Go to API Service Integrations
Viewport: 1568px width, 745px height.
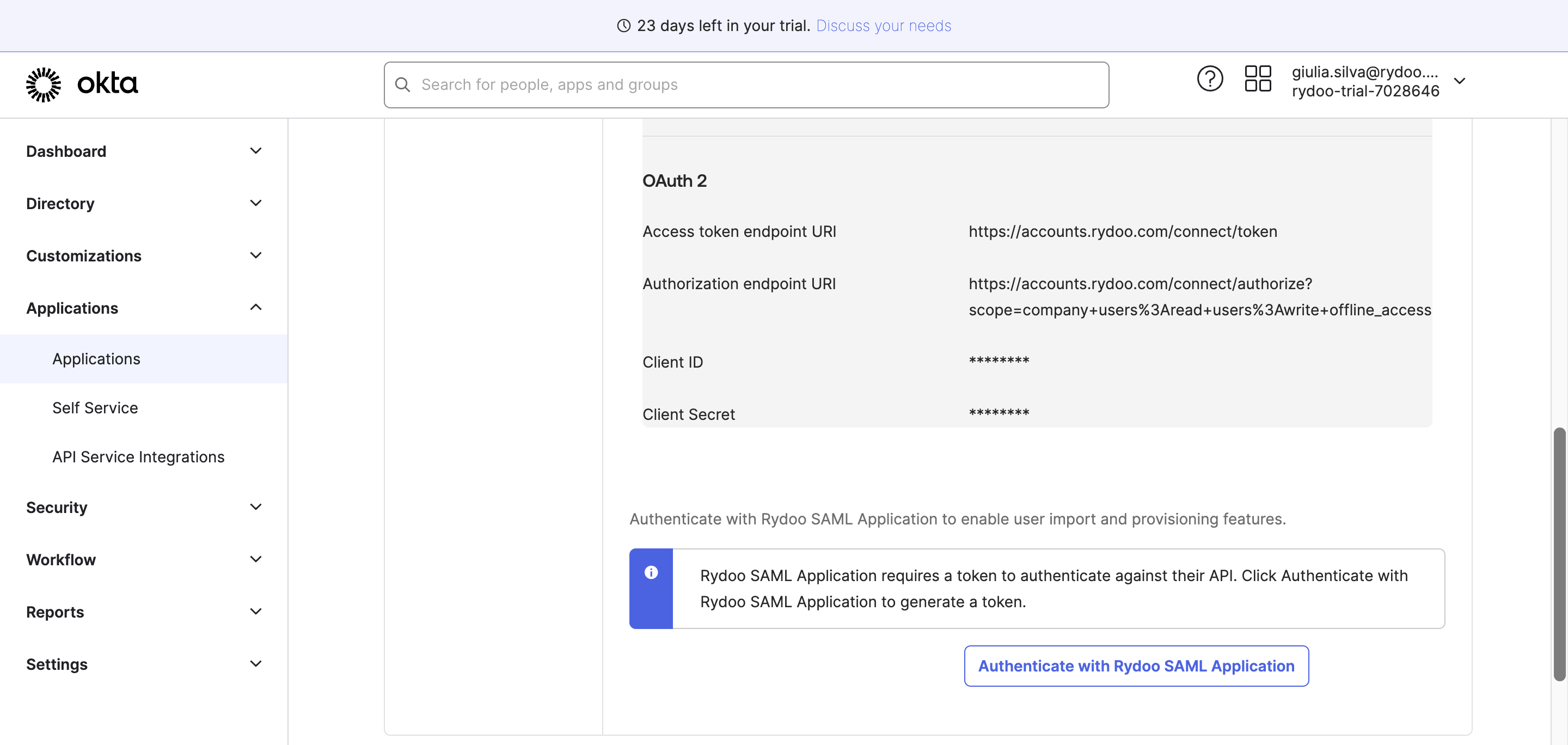144,456
